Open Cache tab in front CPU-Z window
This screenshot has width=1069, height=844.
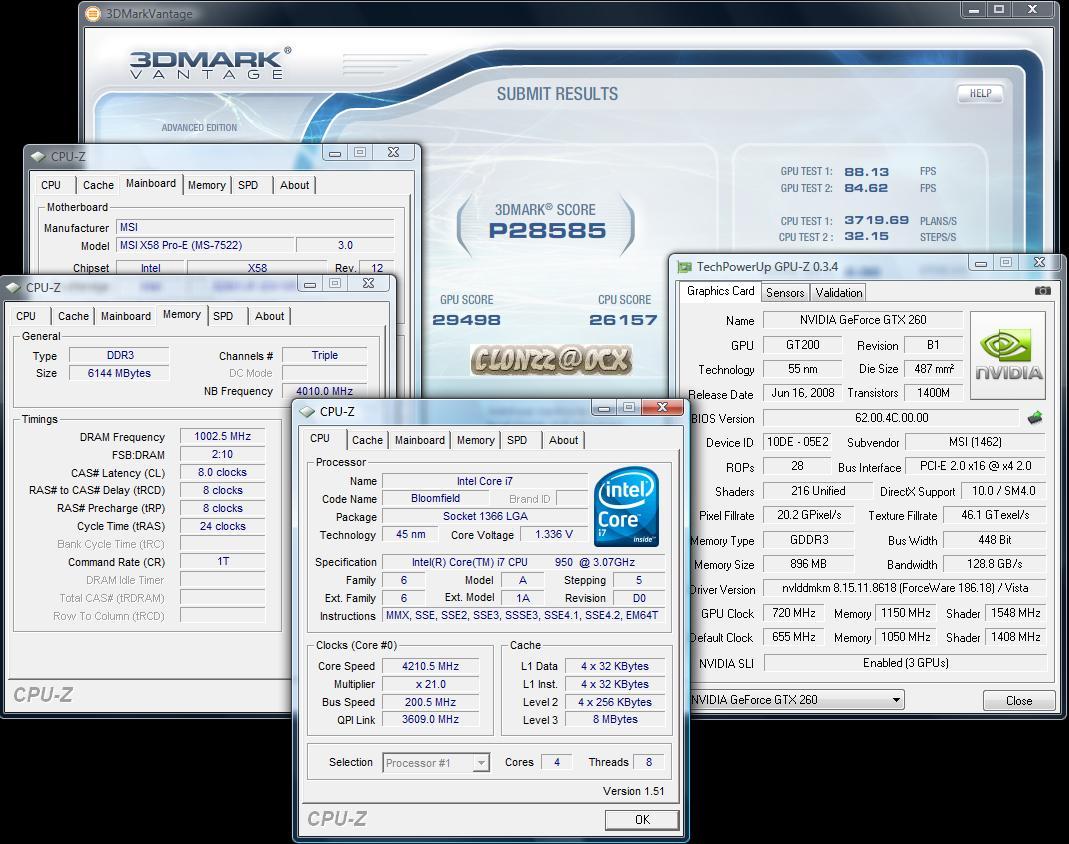[367, 440]
